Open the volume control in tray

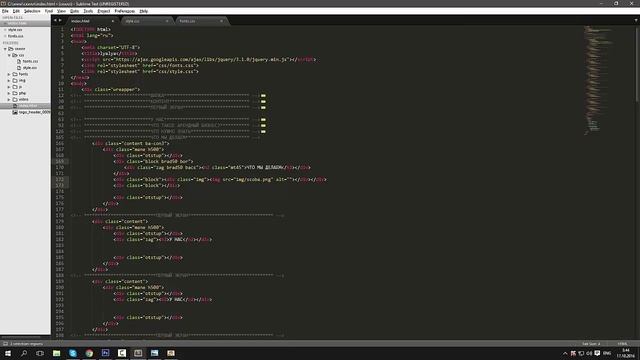click(x=589, y=353)
